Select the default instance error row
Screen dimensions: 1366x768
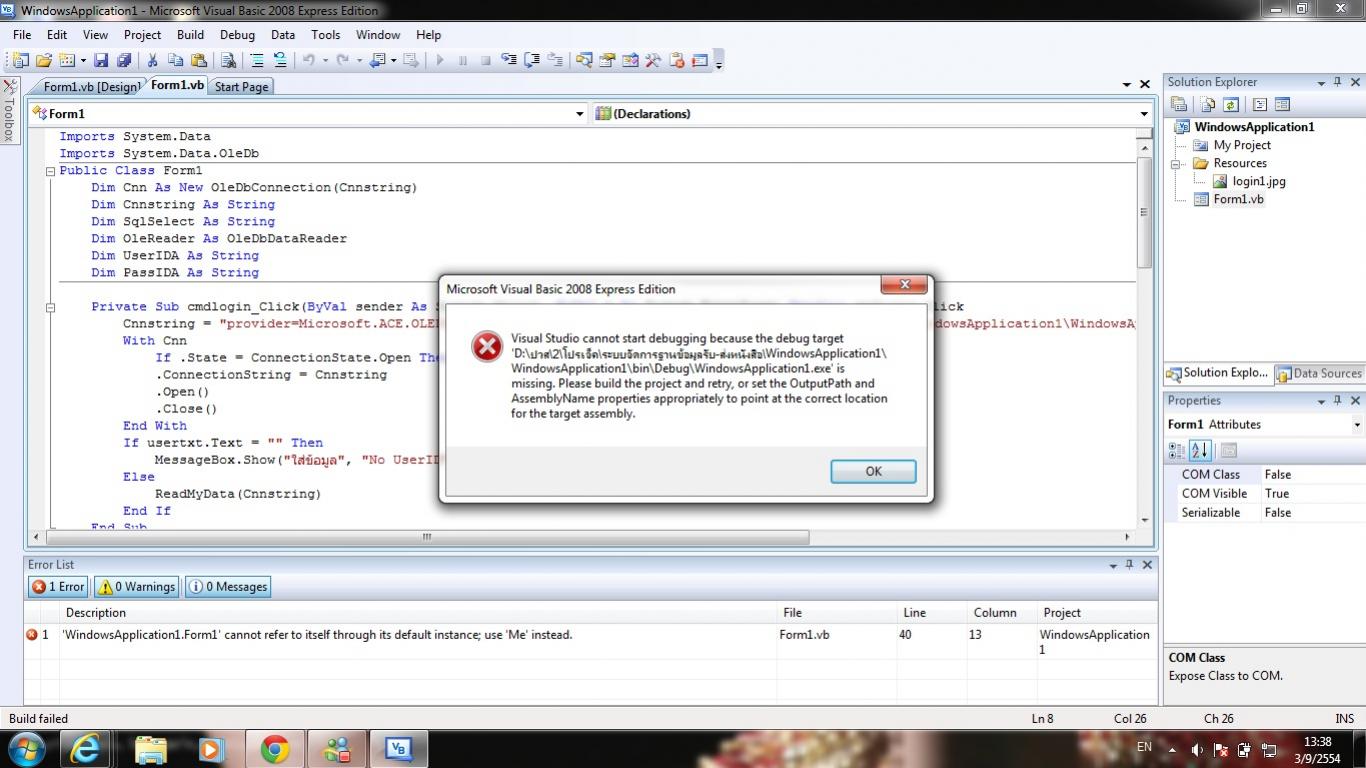pos(590,641)
